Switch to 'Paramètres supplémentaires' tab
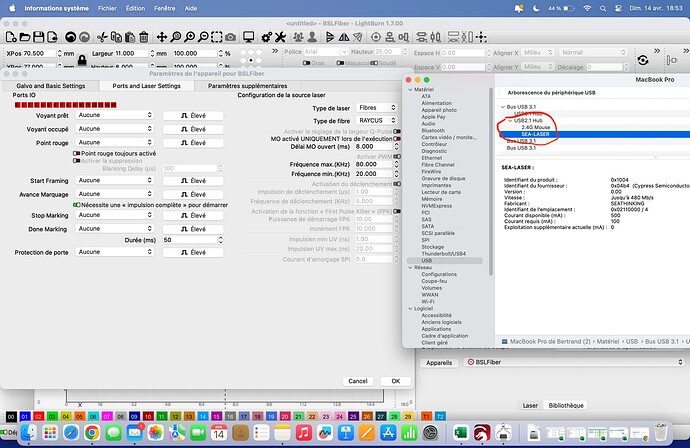690x448 pixels. point(247,86)
